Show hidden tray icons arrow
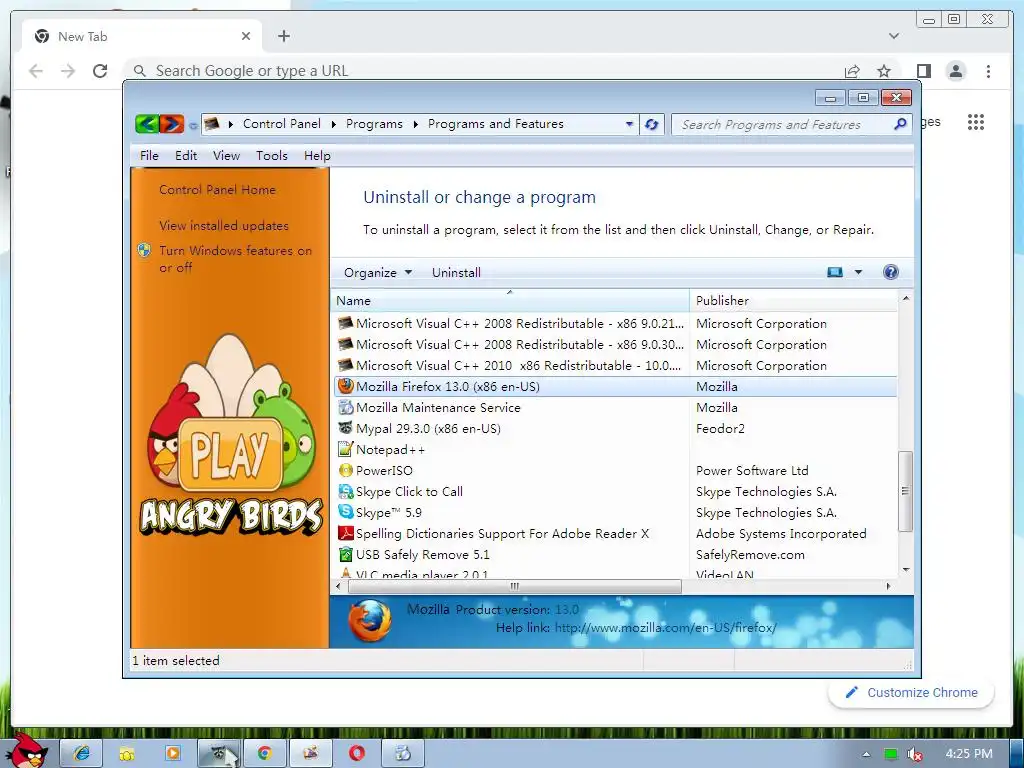Image resolution: width=1024 pixels, height=768 pixels. point(866,754)
